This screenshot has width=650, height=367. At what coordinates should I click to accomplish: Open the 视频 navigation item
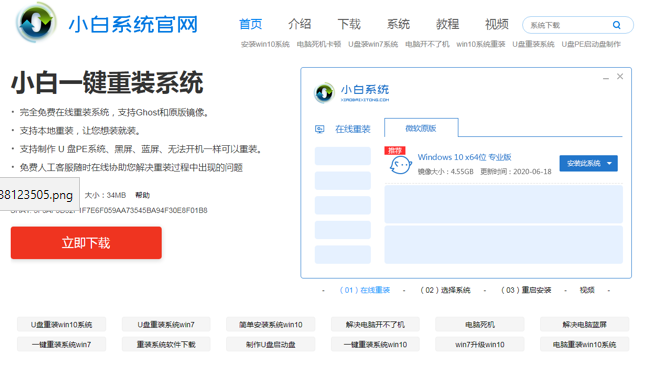497,24
